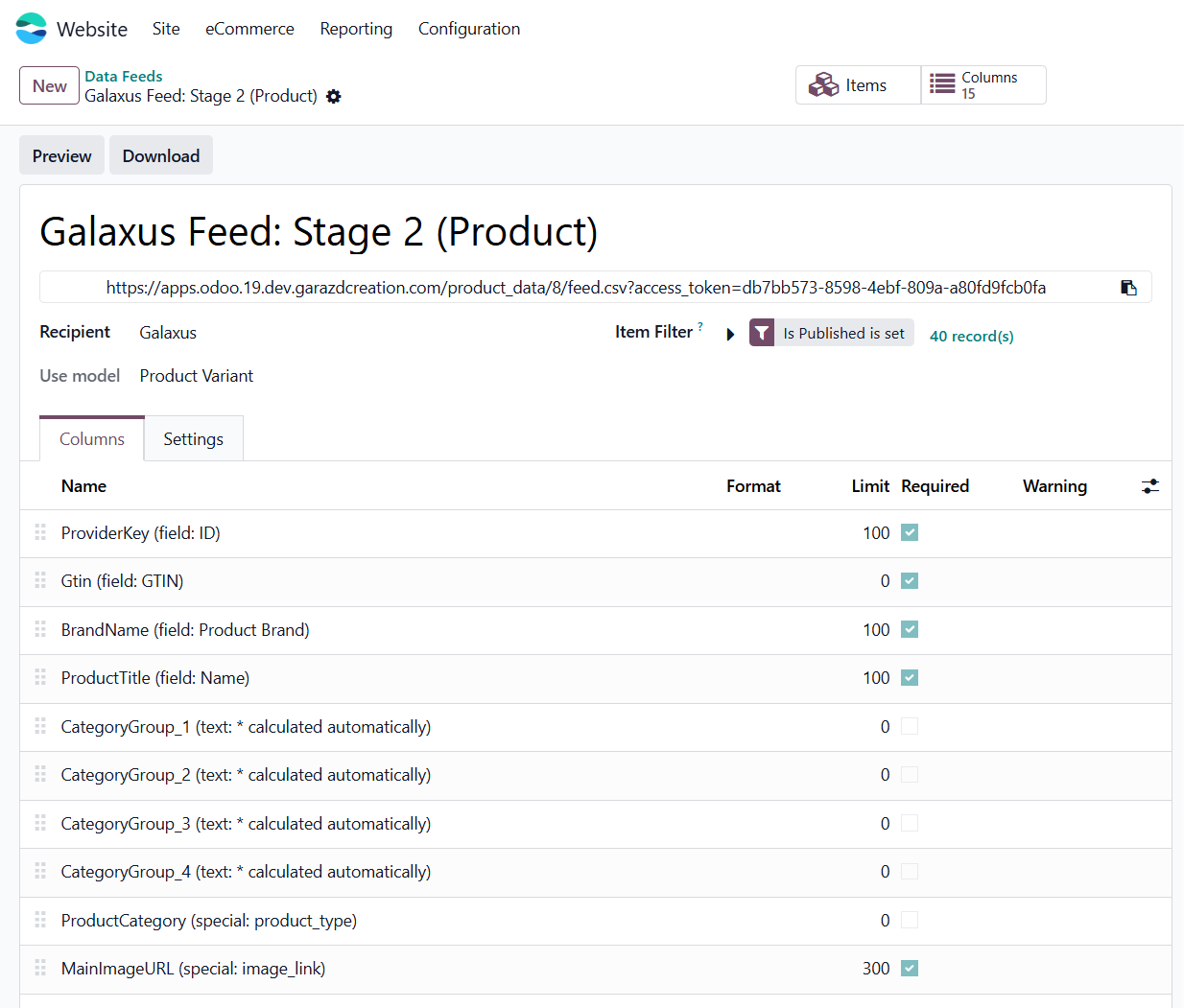Viewport: 1184px width, 1008px height.
Task: Go back to Data Feeds breadcrumb
Action: [124, 76]
